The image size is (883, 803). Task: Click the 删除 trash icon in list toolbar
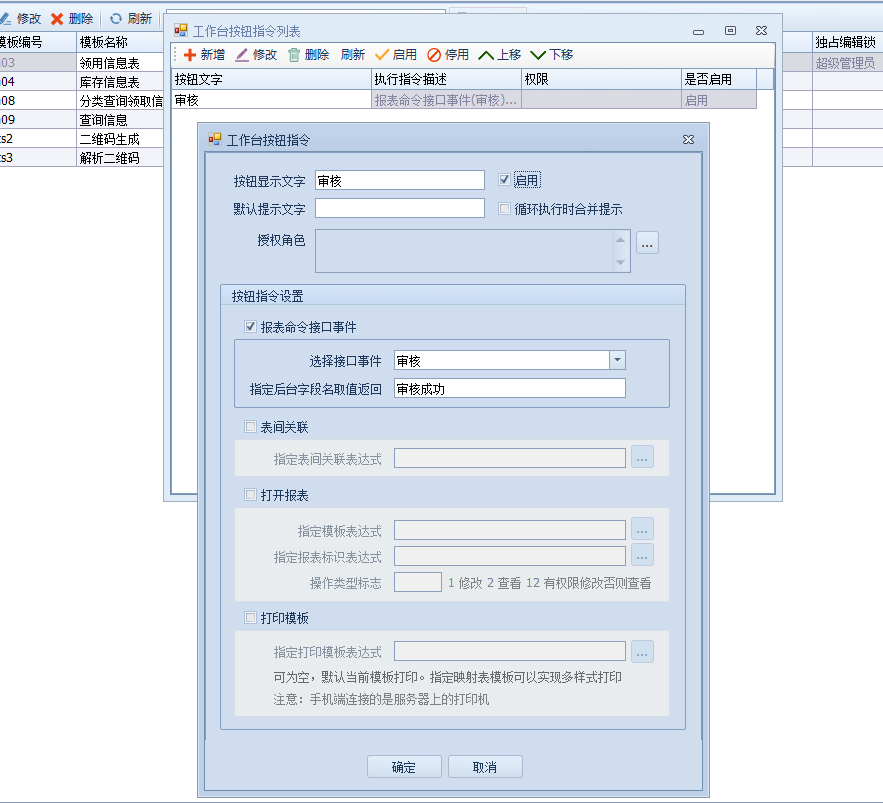[x=294, y=55]
